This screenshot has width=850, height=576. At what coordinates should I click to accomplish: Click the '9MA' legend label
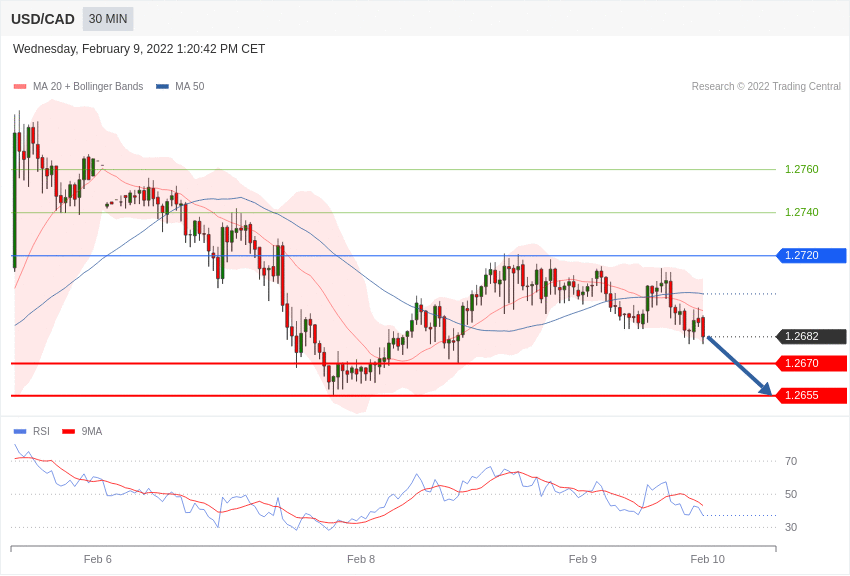point(92,431)
